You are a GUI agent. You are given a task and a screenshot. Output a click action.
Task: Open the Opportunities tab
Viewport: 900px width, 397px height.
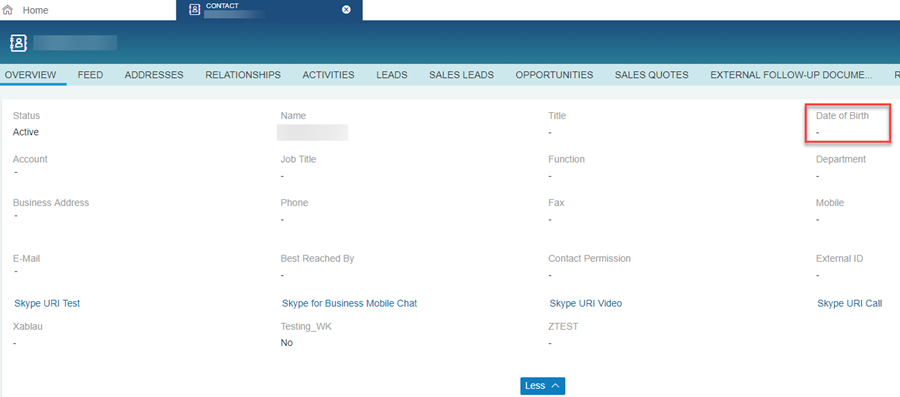click(x=554, y=75)
